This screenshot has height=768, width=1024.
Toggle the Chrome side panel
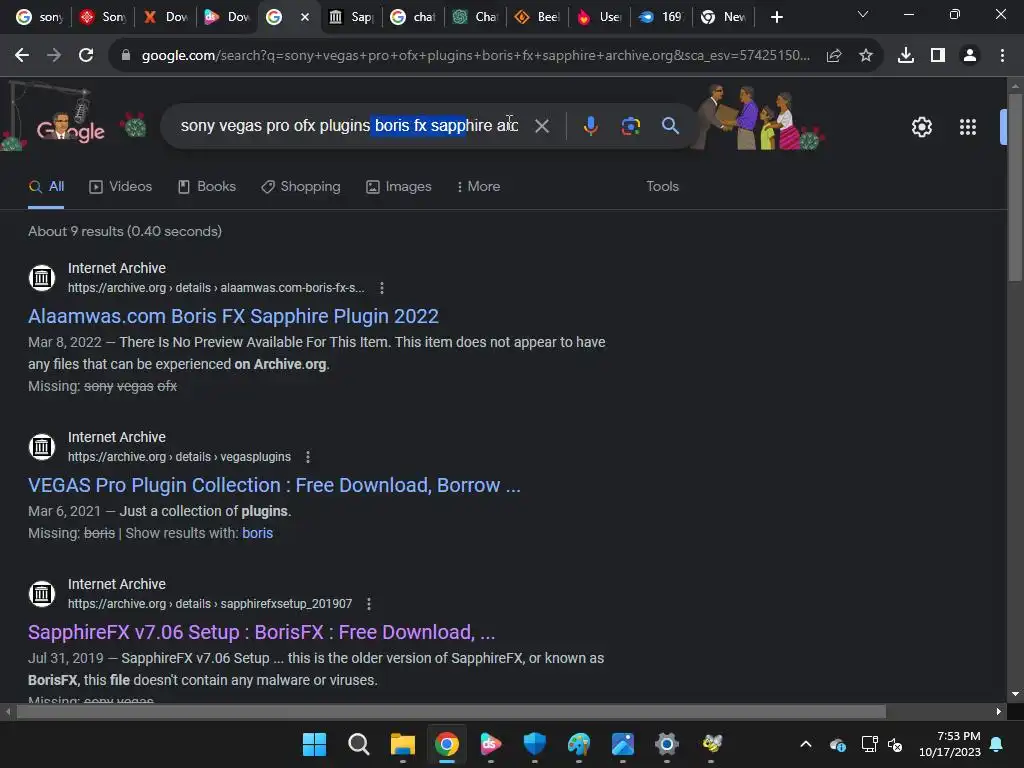[x=937, y=56]
